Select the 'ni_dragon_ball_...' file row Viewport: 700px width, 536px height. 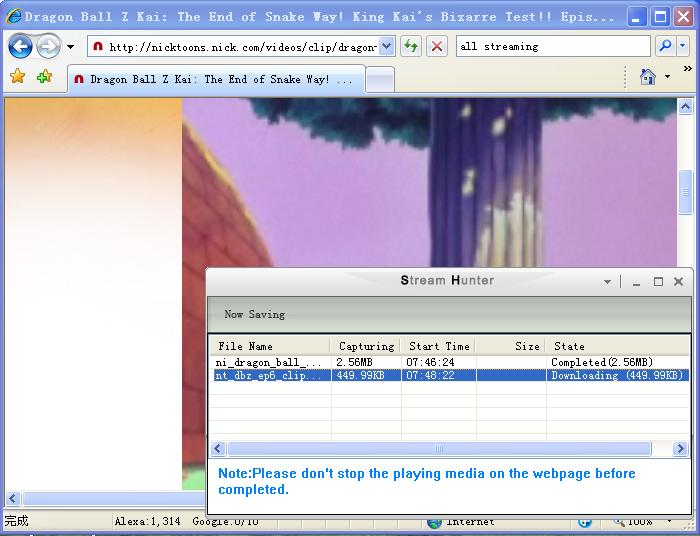coord(450,362)
